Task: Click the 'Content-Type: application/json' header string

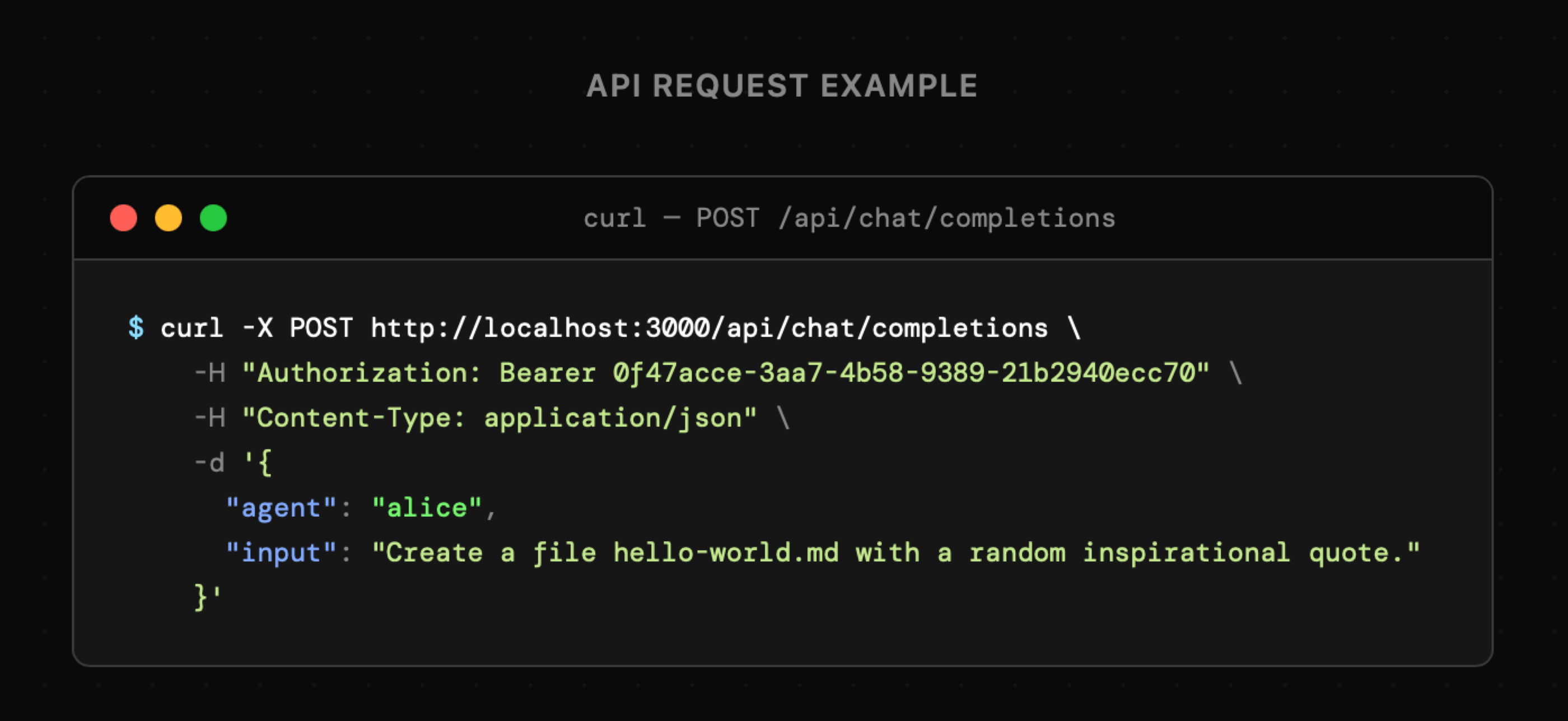Action: [x=499, y=418]
